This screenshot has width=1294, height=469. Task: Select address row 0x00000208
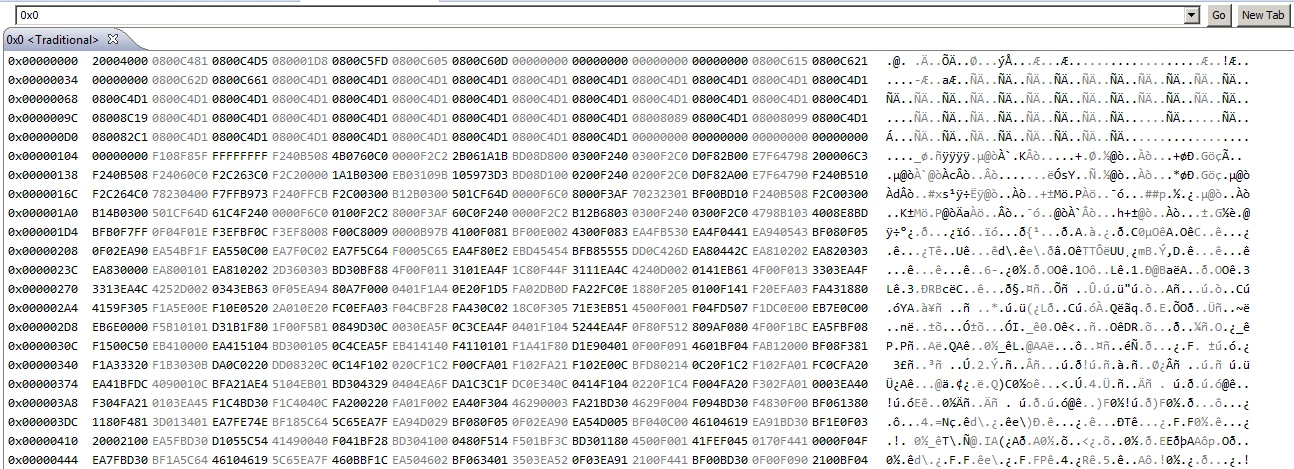(x=44, y=253)
